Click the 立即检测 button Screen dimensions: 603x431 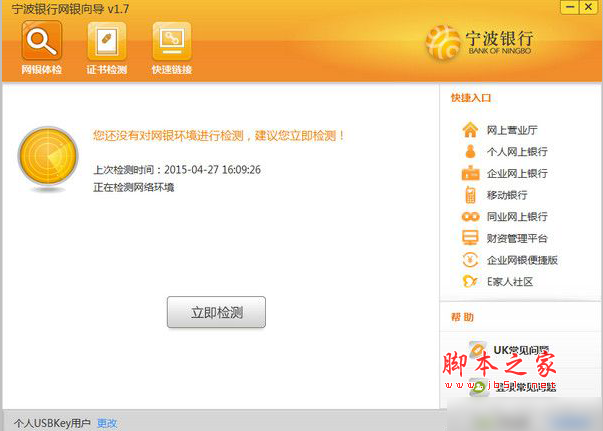216,312
